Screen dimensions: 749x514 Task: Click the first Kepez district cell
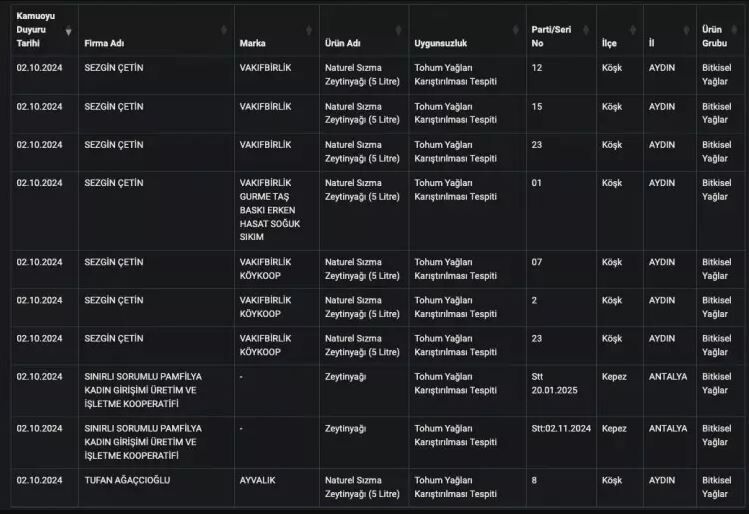coord(614,377)
